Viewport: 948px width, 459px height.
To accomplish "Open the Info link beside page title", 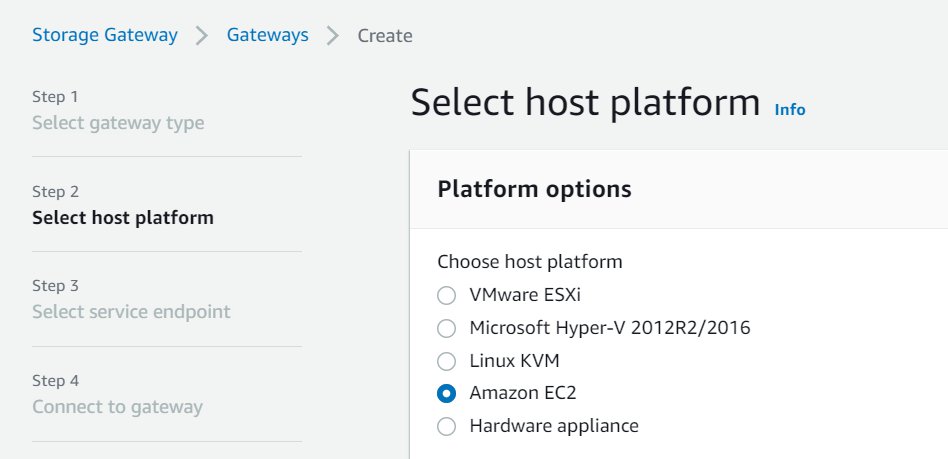I will tap(790, 109).
